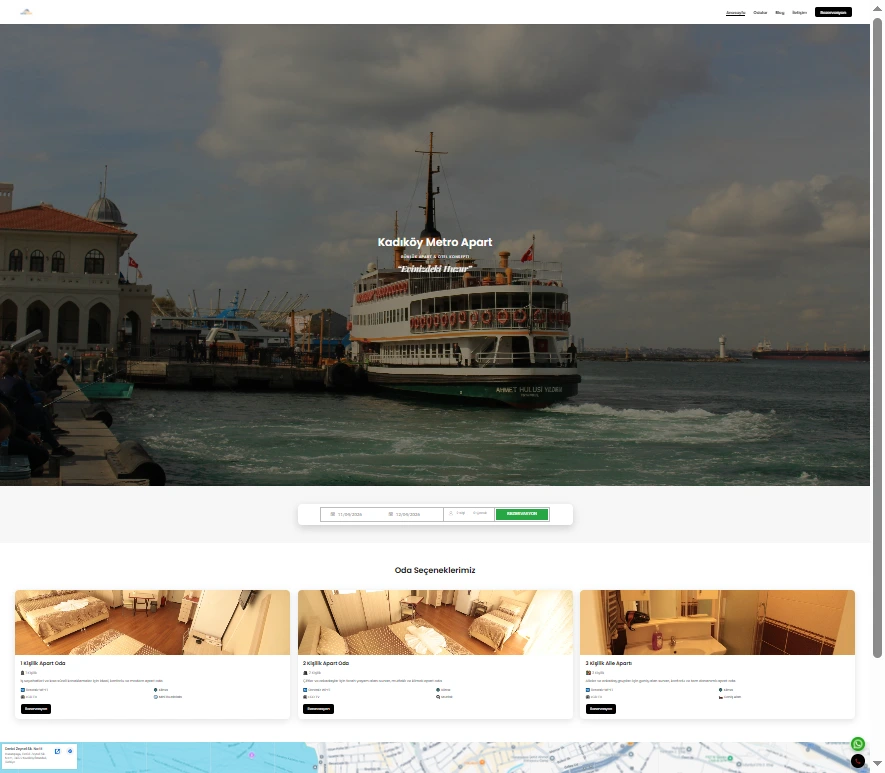The width and height of the screenshot is (885, 773).
Task: Open the guest count selector
Action: [x=469, y=513]
